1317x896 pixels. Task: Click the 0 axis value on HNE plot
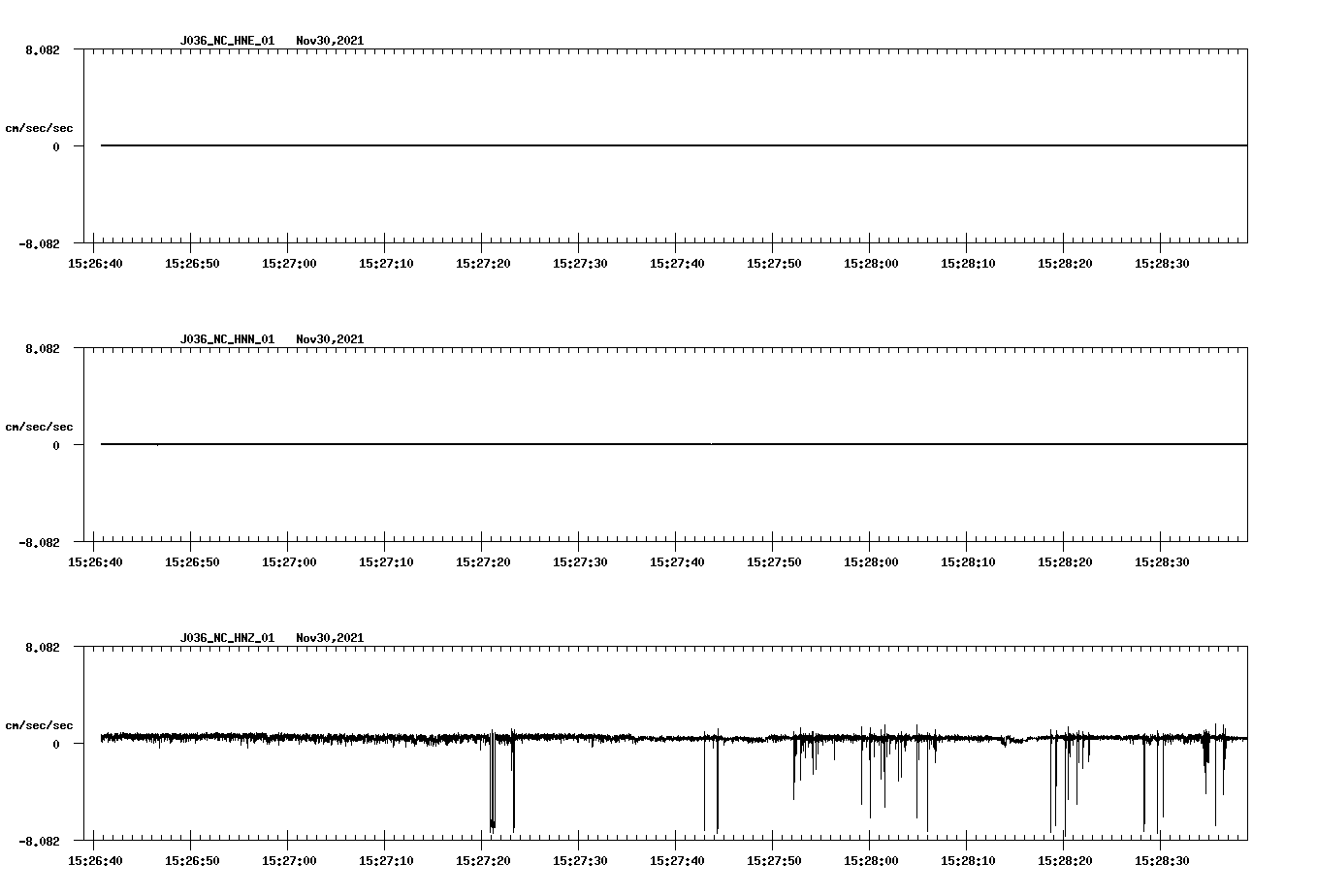56,146
